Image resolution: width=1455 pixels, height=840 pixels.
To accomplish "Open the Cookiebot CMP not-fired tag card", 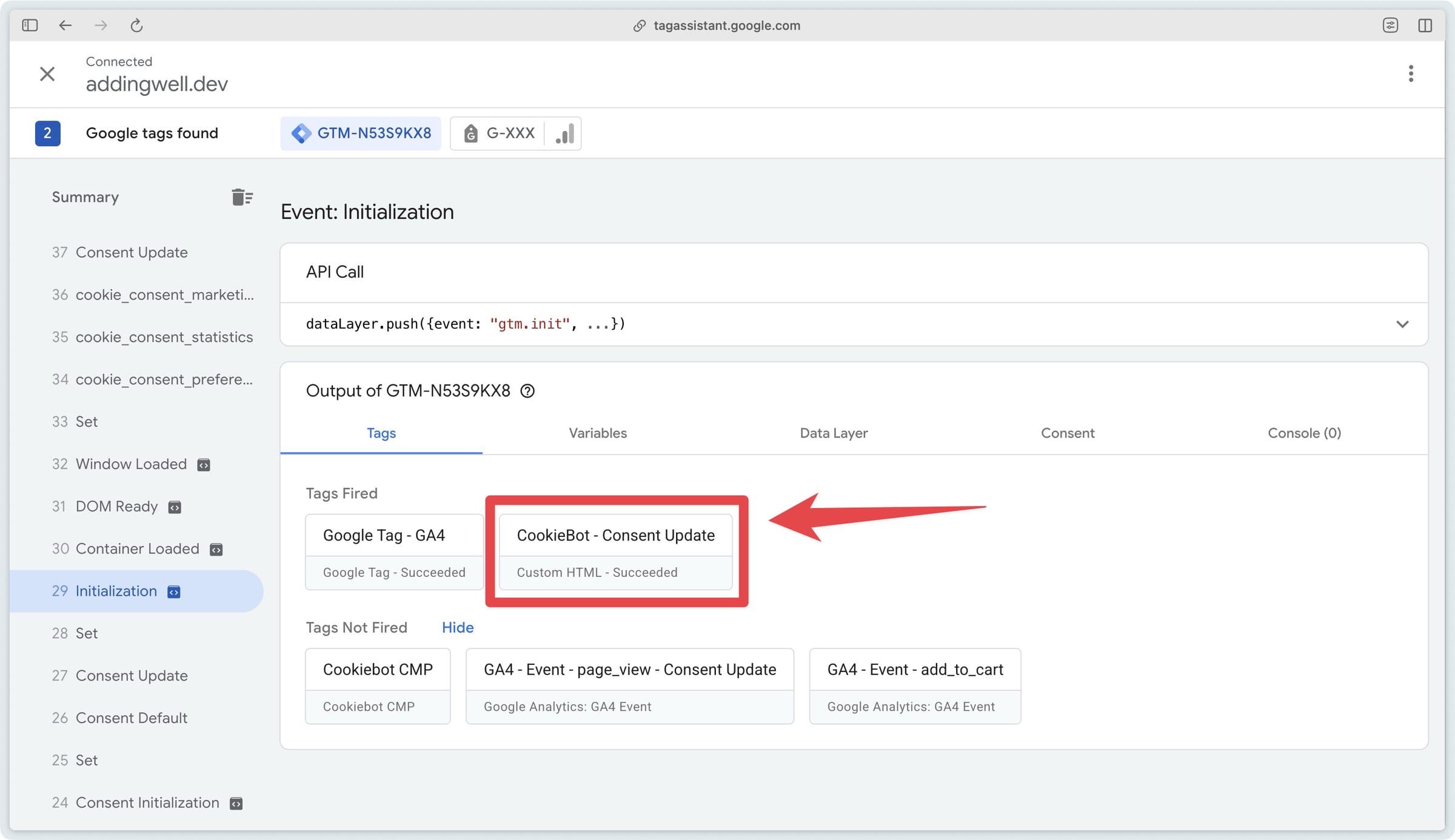I will [378, 686].
